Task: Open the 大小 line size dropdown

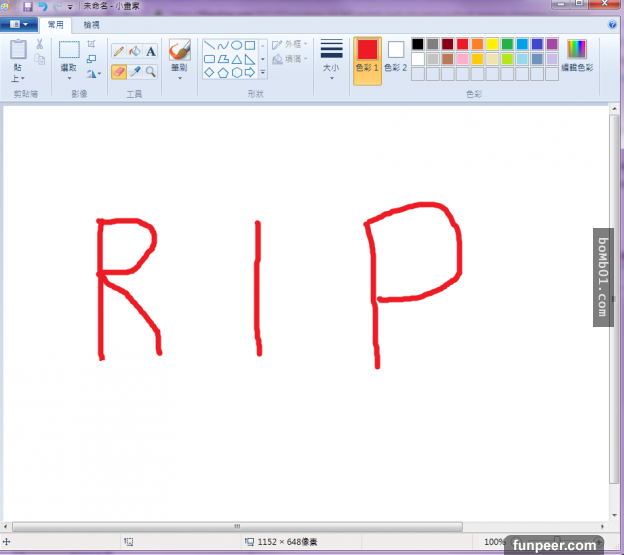Action: pos(331,58)
